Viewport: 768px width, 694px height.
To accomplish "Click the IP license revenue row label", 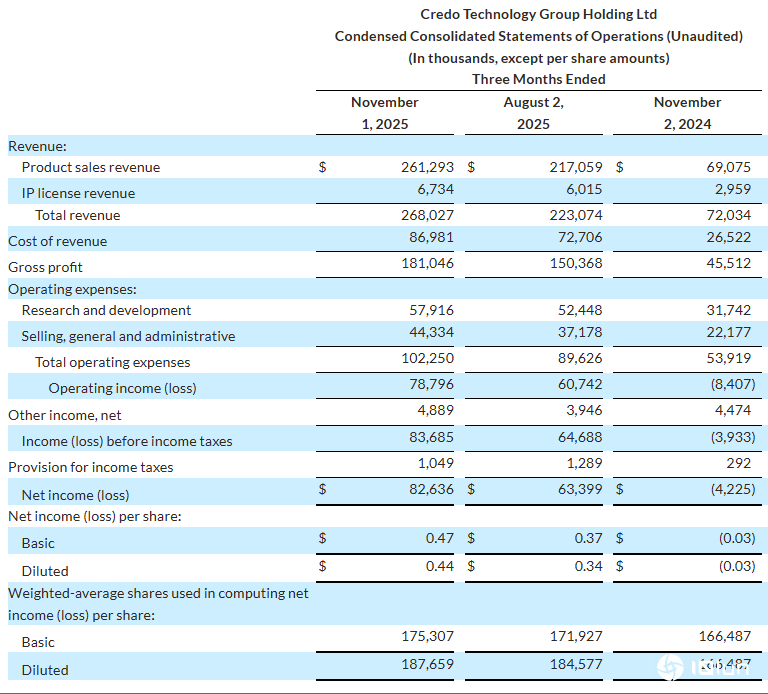I will tap(78, 193).
